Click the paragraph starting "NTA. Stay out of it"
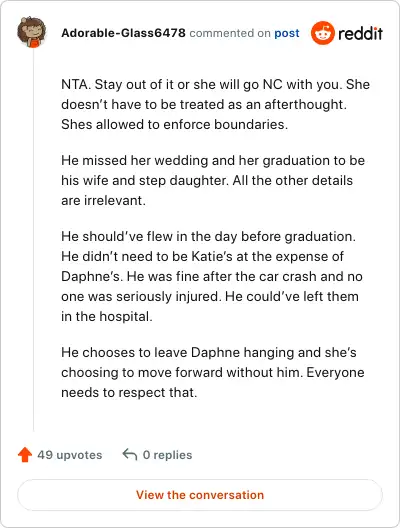 (215, 104)
